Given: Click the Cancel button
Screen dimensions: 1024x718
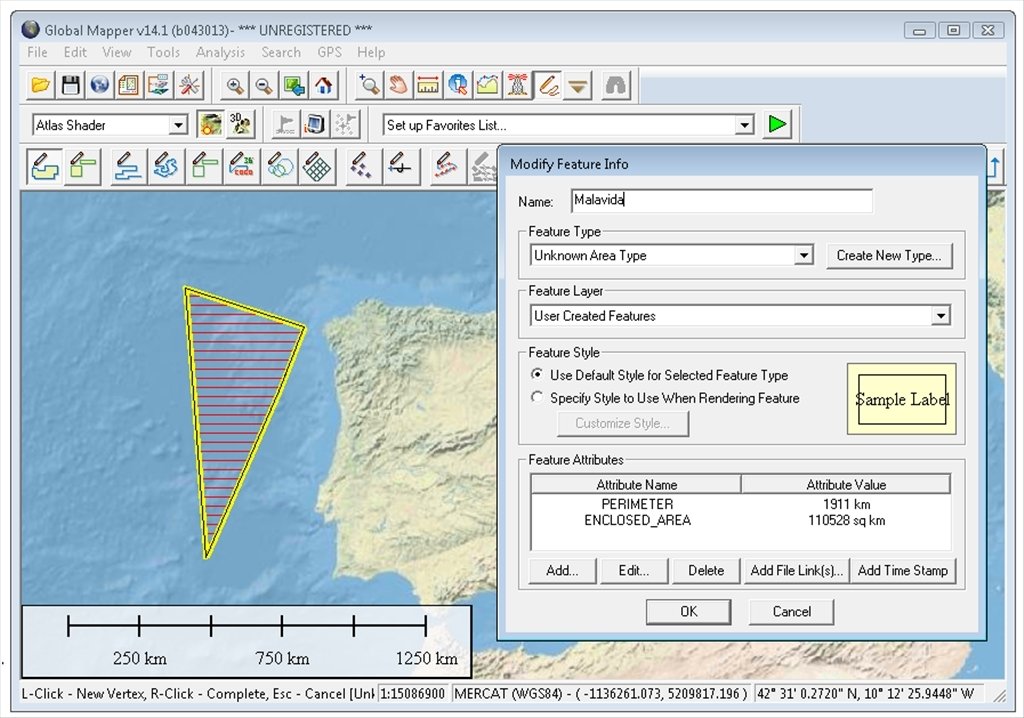Looking at the screenshot, I should point(792,612).
